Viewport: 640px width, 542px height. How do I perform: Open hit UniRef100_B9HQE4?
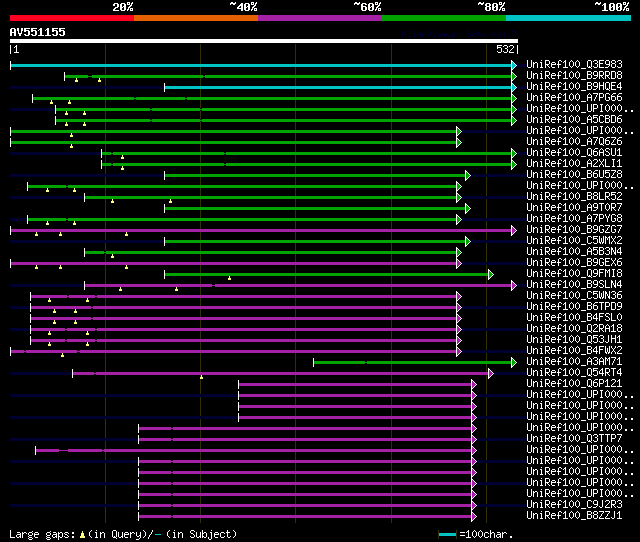tap(574, 87)
